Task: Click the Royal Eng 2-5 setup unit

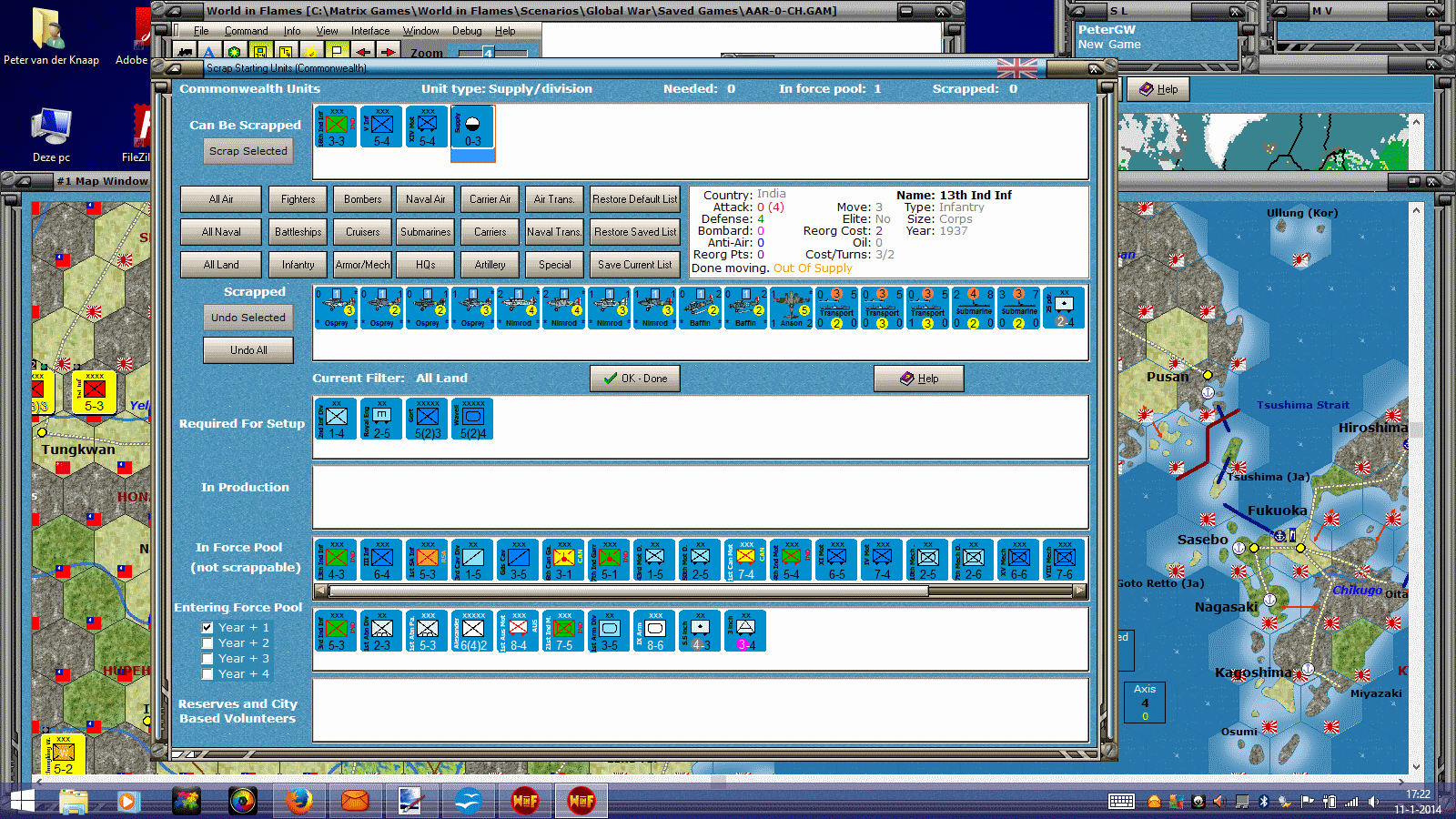Action: (381, 419)
